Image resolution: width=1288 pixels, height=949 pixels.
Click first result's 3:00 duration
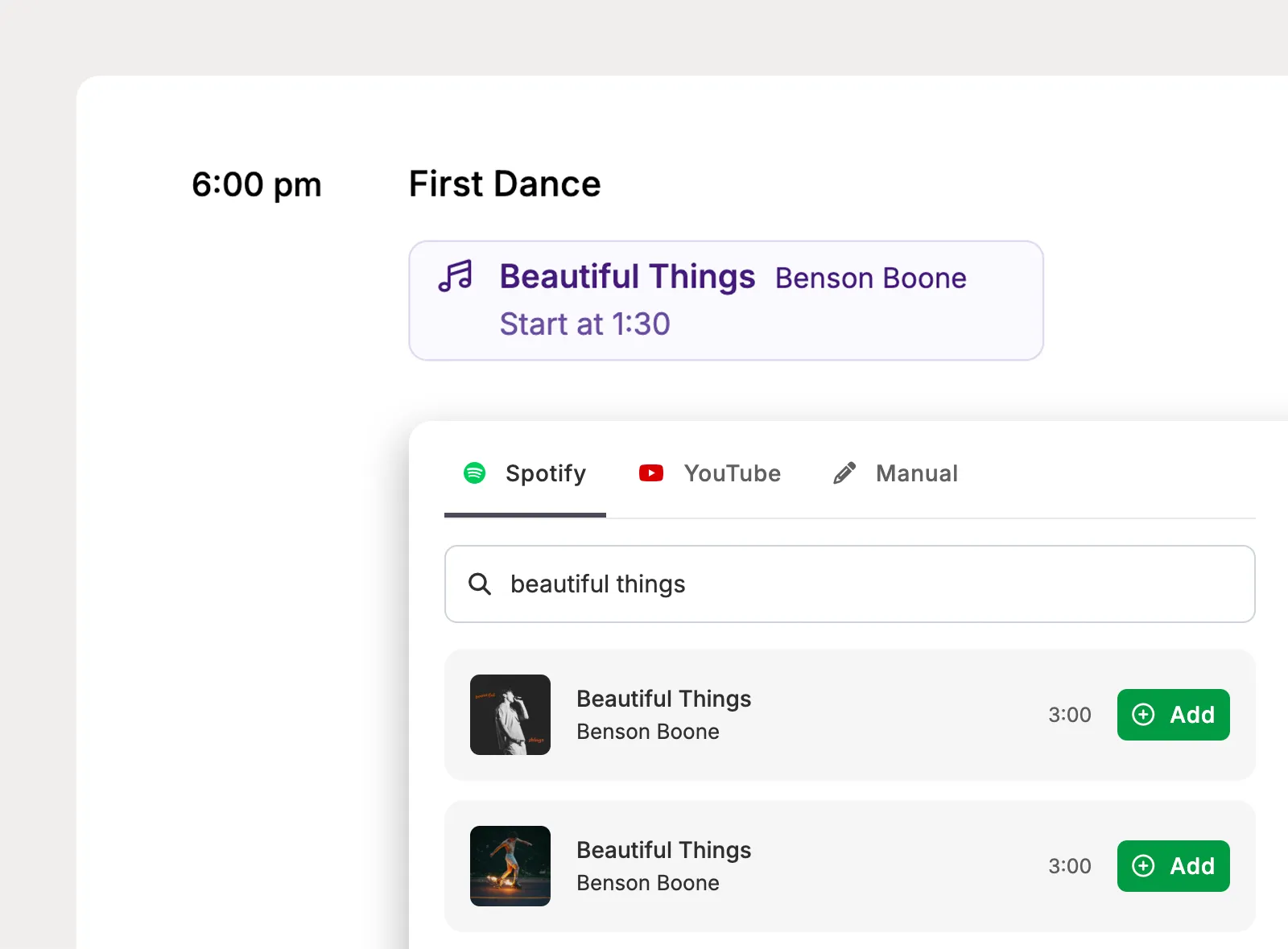click(1070, 715)
